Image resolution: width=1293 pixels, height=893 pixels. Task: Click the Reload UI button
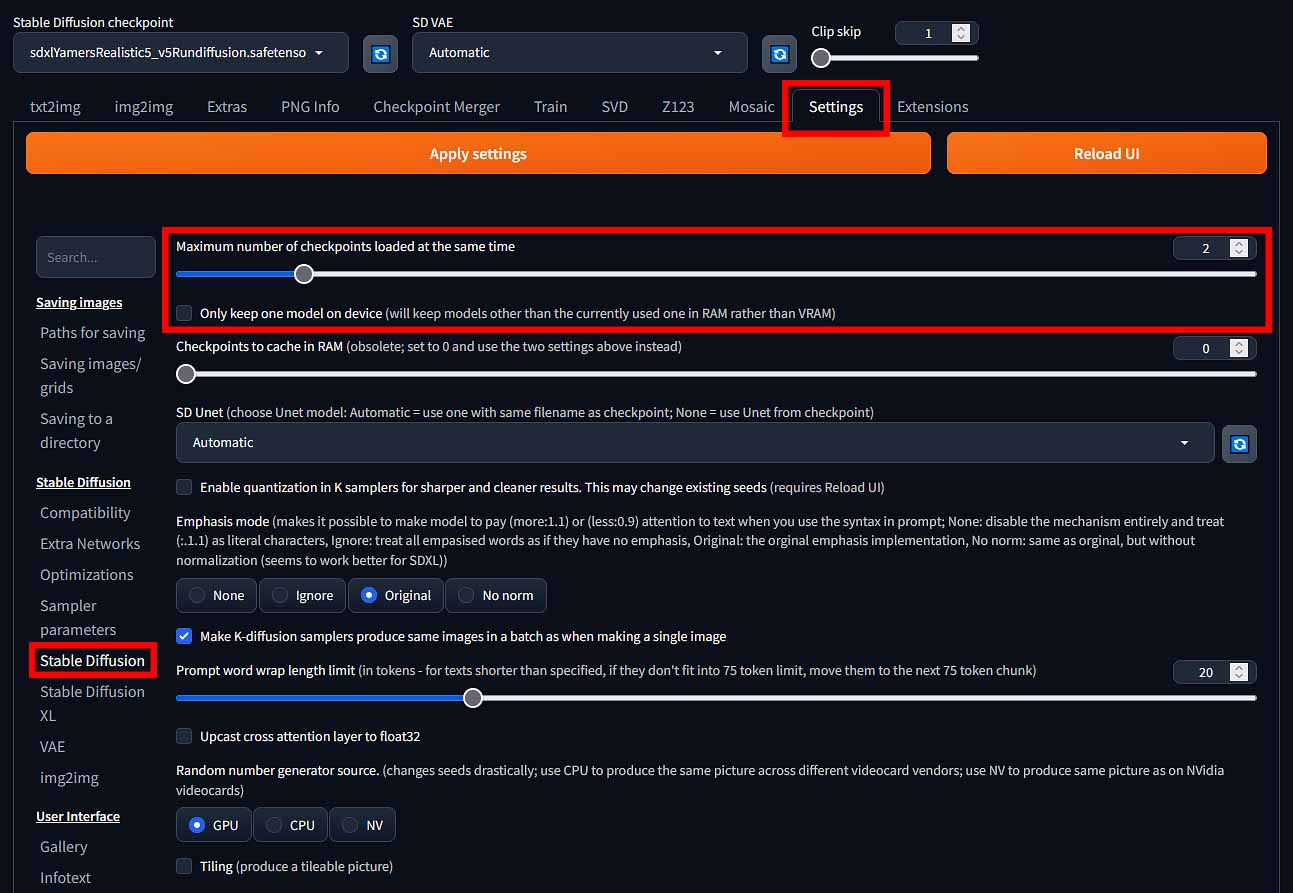pos(1107,154)
